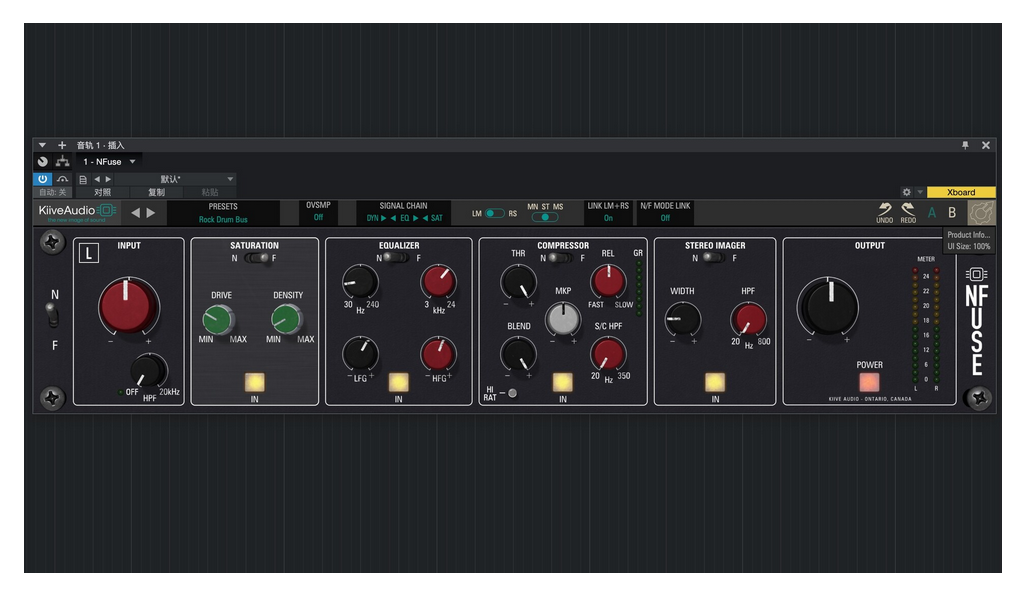Flip the Compressor N/F switch
The height and width of the screenshot is (594, 1016).
[559, 258]
